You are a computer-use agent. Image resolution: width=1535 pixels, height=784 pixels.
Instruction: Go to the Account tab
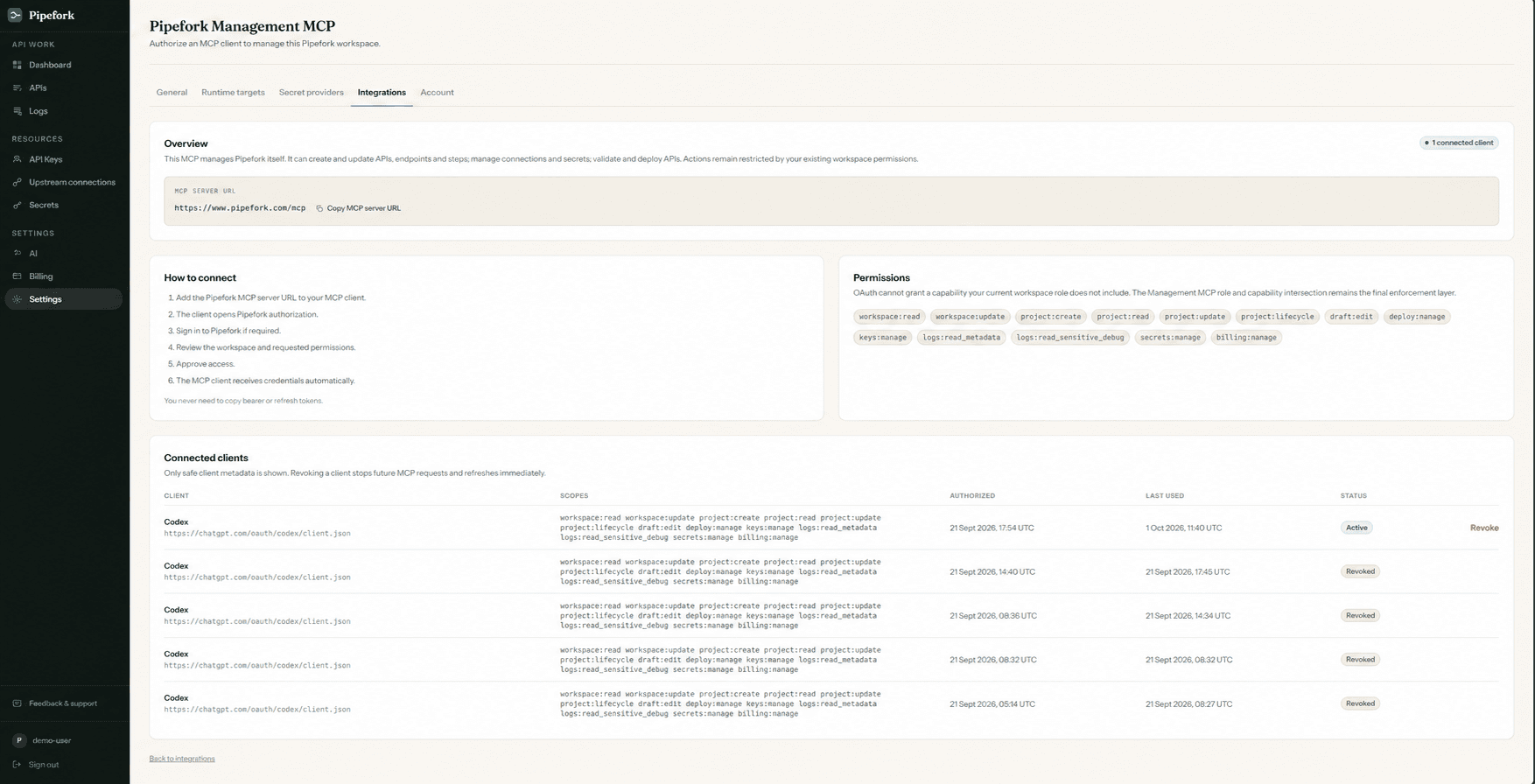[437, 92]
